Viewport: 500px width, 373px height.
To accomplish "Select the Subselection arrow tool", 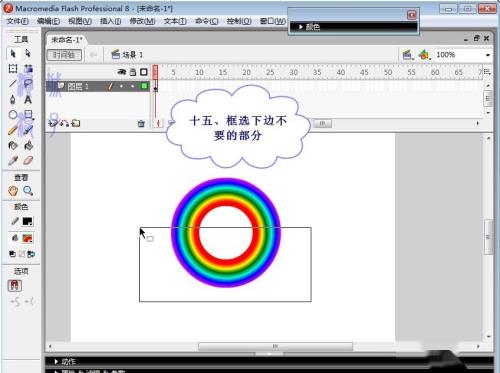I will (x=28, y=53).
